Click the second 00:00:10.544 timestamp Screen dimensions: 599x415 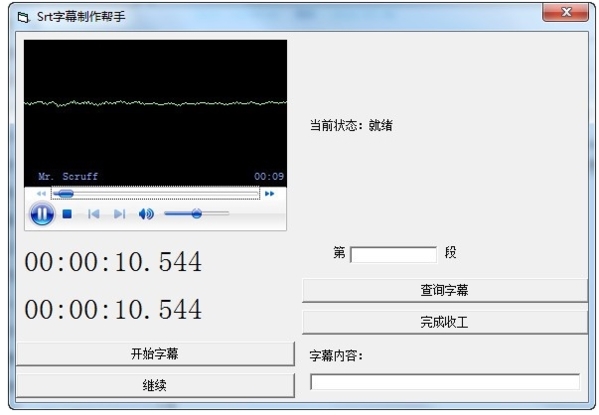[x=113, y=309]
